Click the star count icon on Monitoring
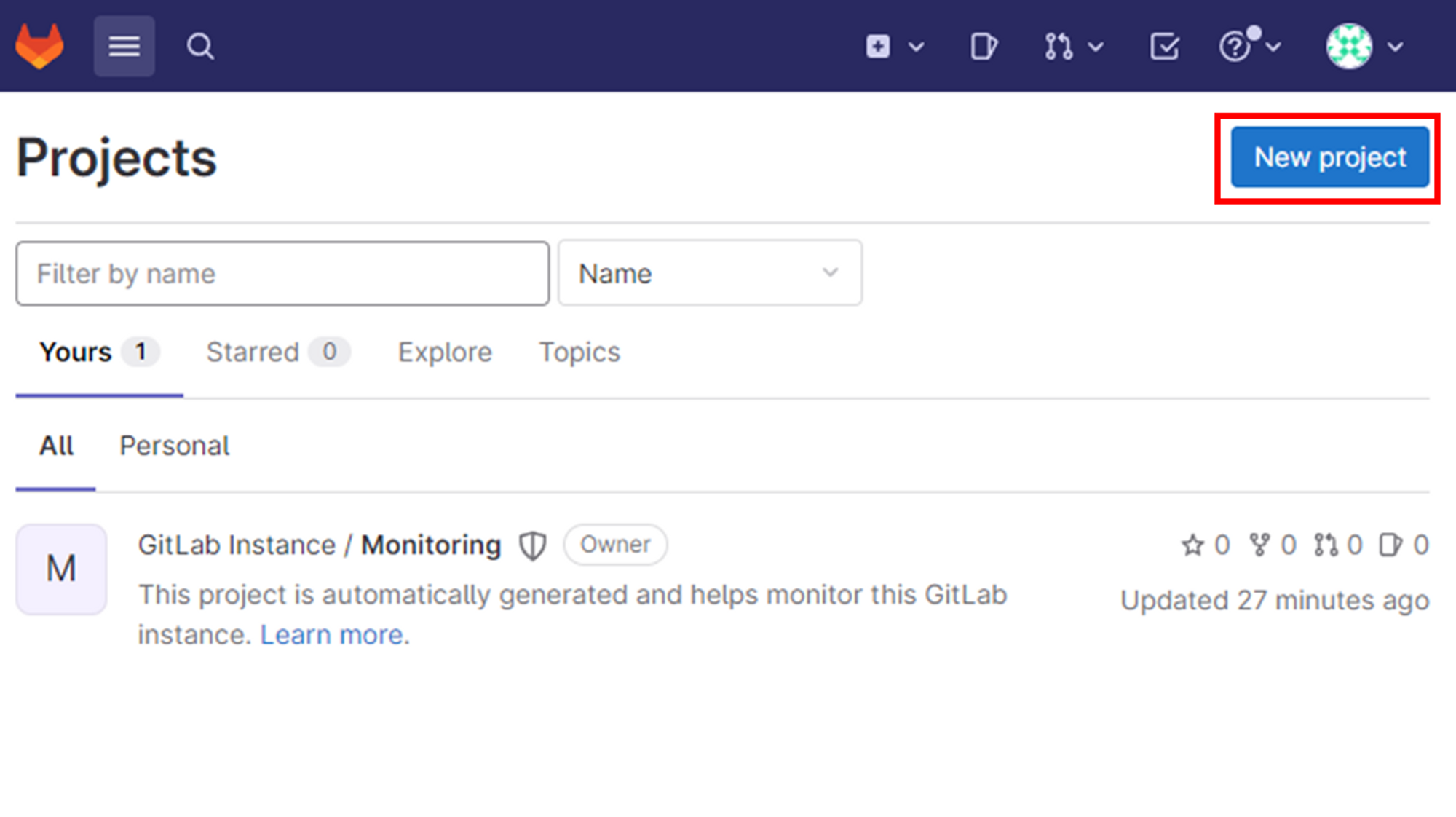1456x817 pixels. point(1192,545)
